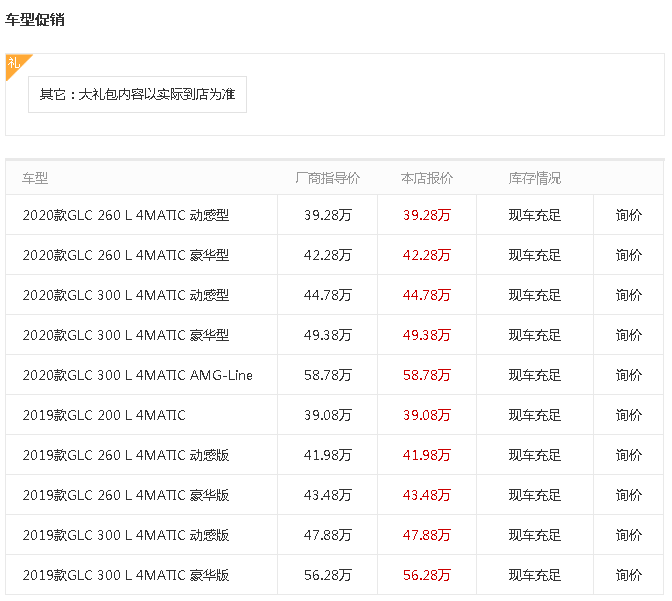Click the black 58.78万 manufacturer guide price

point(328,375)
